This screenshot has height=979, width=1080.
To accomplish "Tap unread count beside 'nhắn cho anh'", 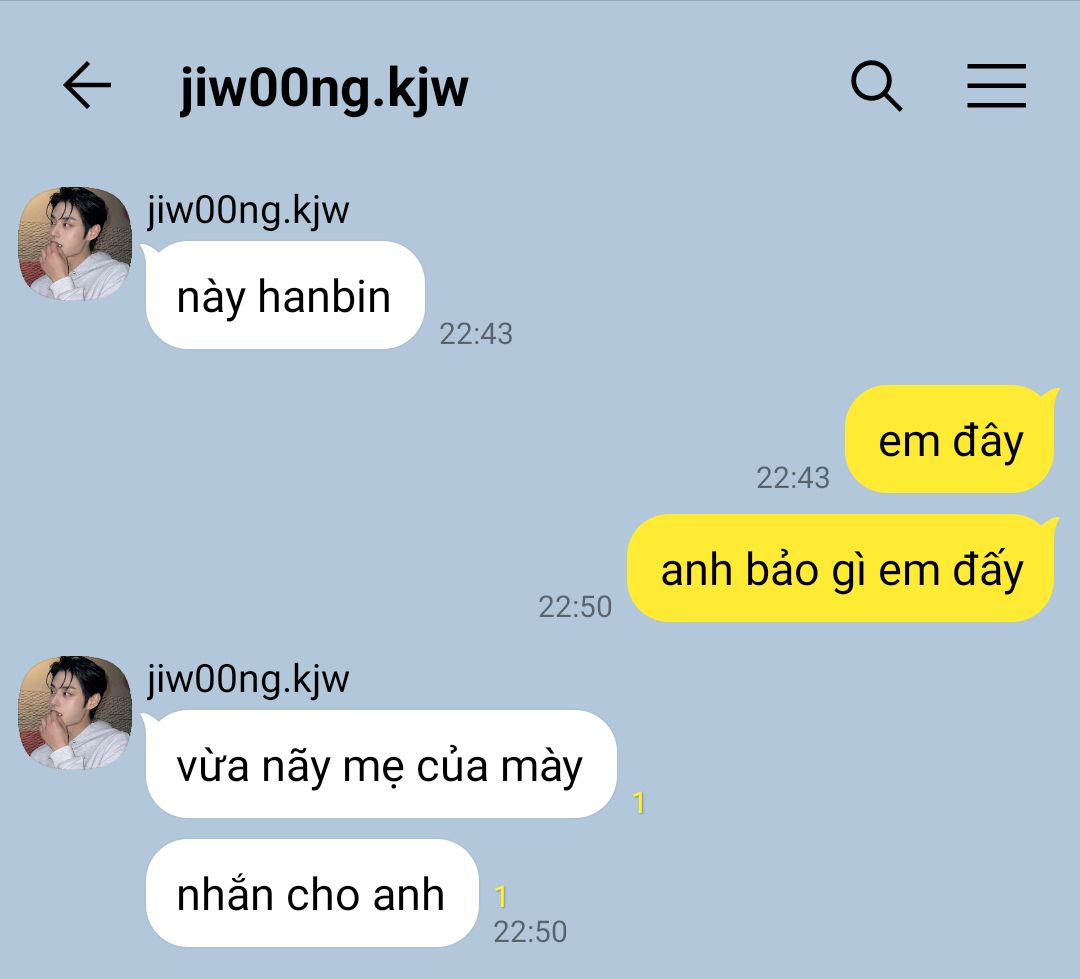I will 501,896.
